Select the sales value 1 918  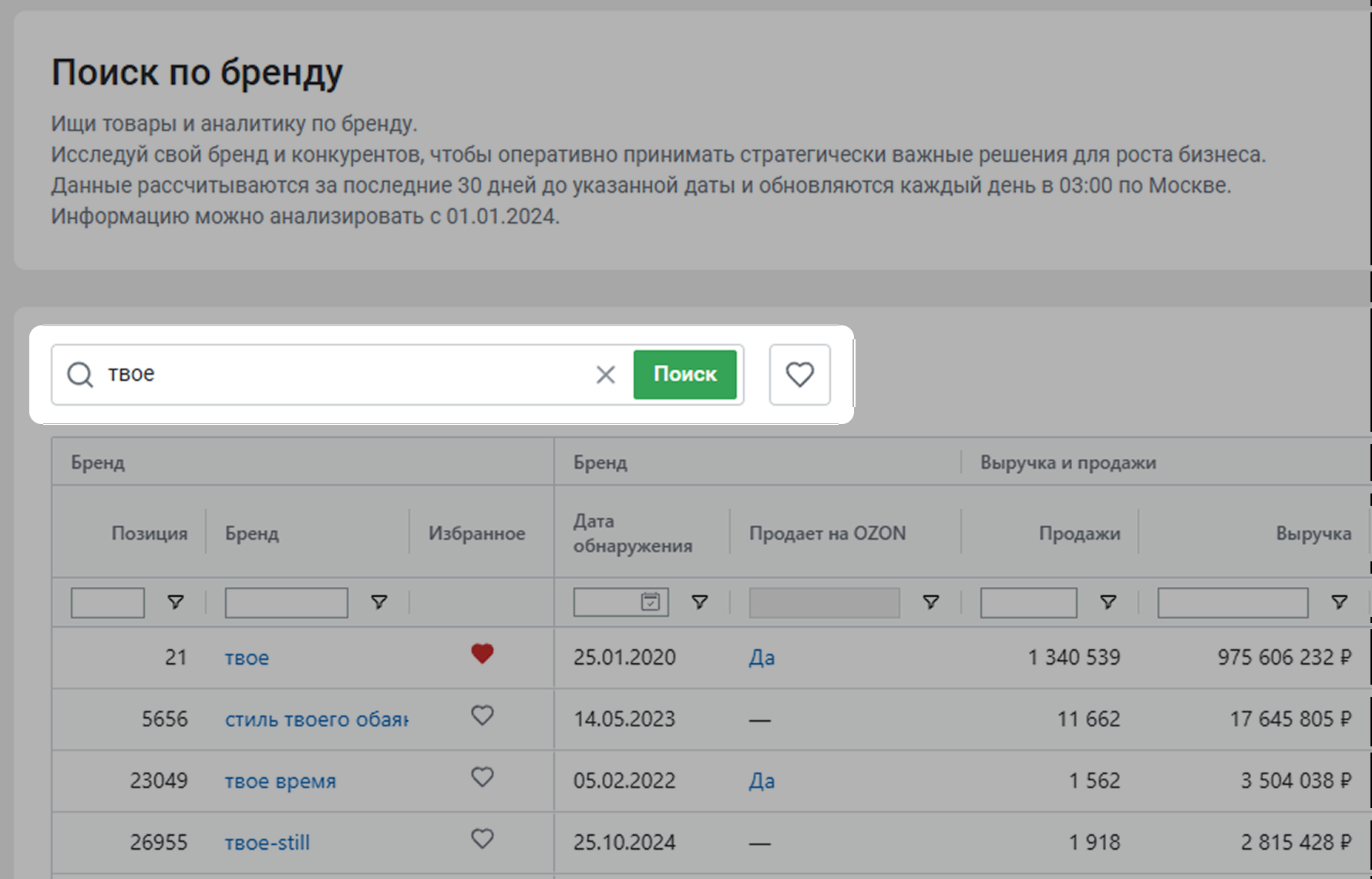point(1095,843)
